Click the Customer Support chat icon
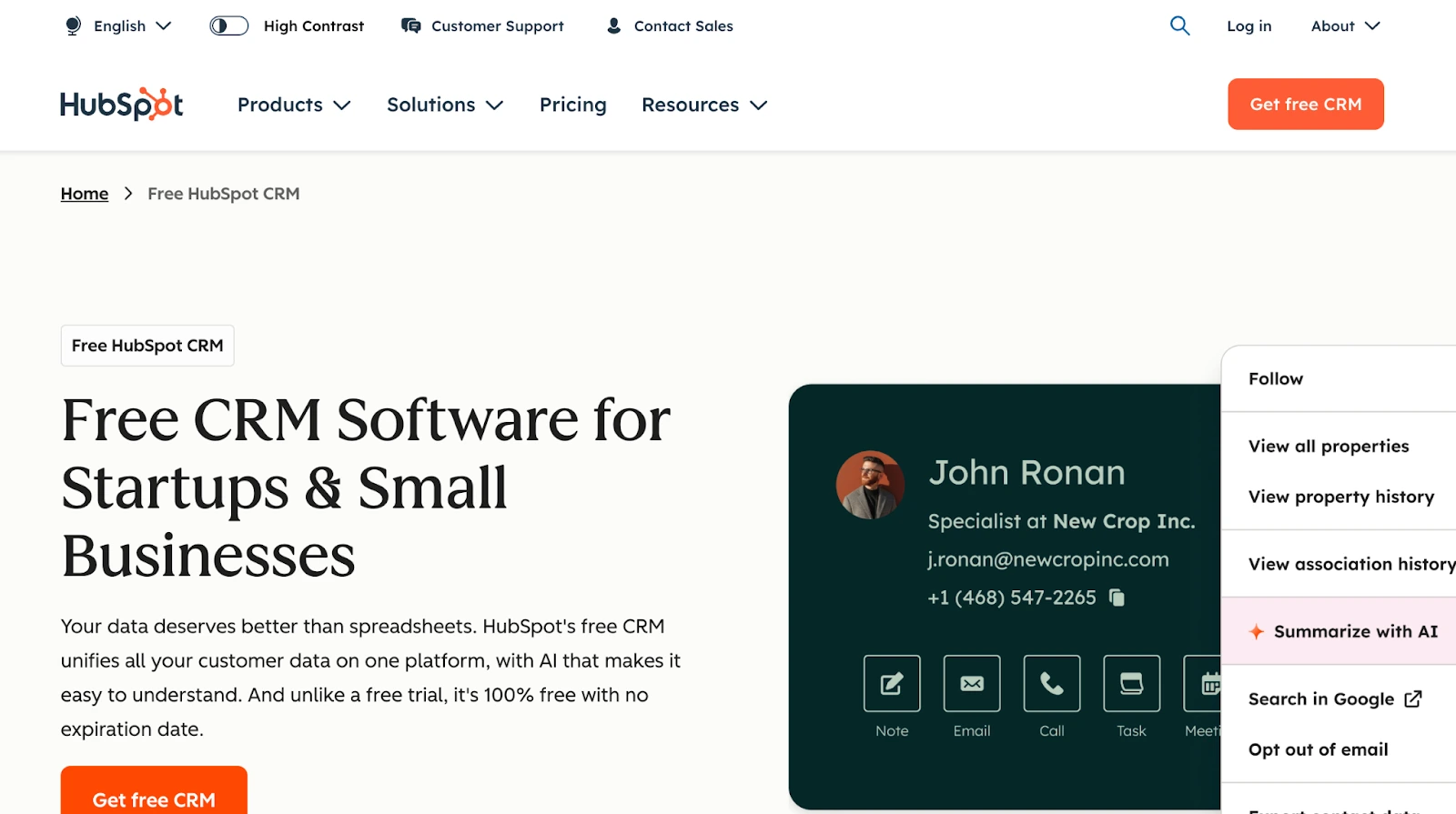Screen dimensions: 1456x814 coord(411,25)
